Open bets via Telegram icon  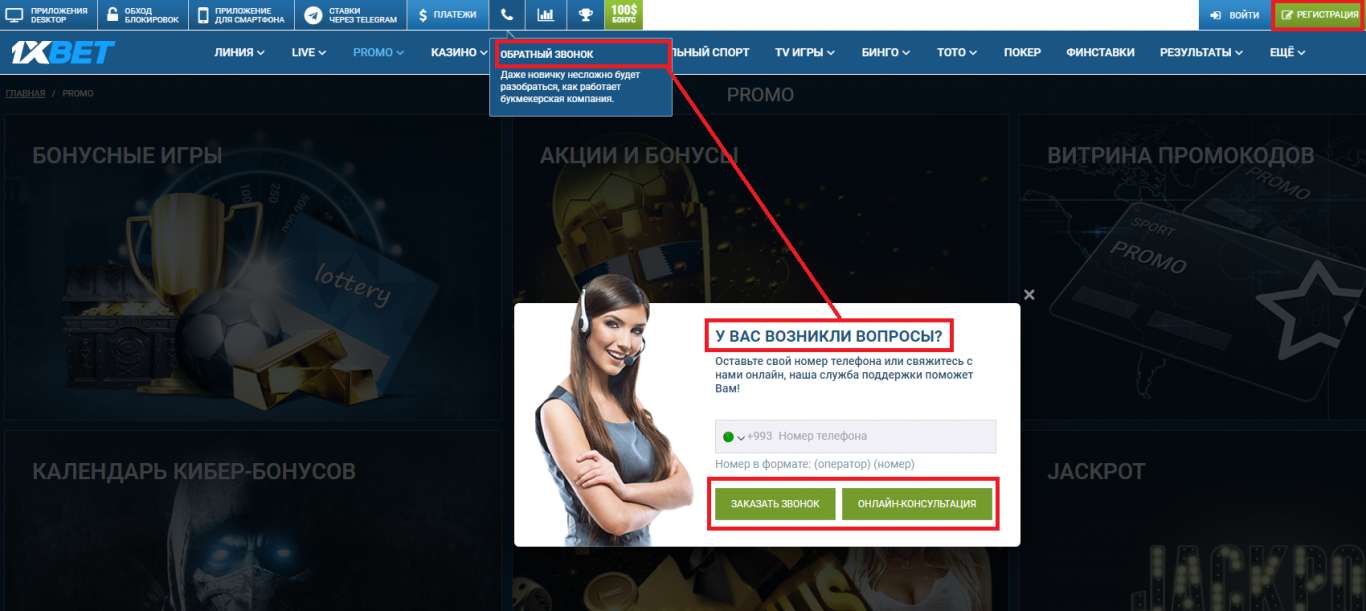click(x=314, y=15)
